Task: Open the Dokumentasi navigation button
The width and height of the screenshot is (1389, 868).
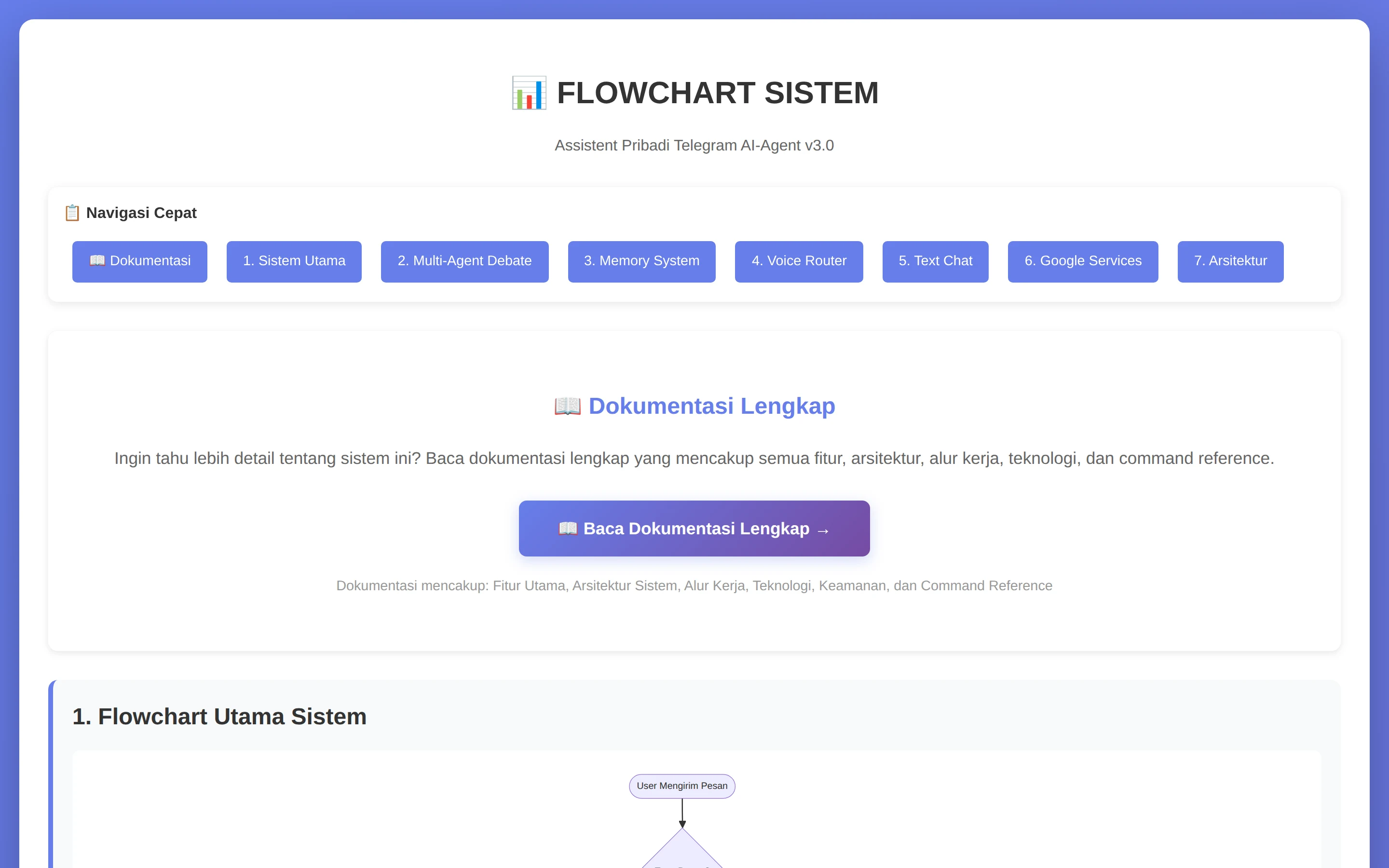Action: pos(139,261)
